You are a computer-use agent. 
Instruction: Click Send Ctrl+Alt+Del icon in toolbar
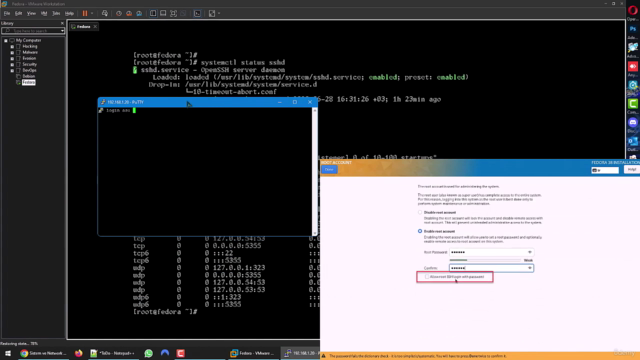(105, 13)
